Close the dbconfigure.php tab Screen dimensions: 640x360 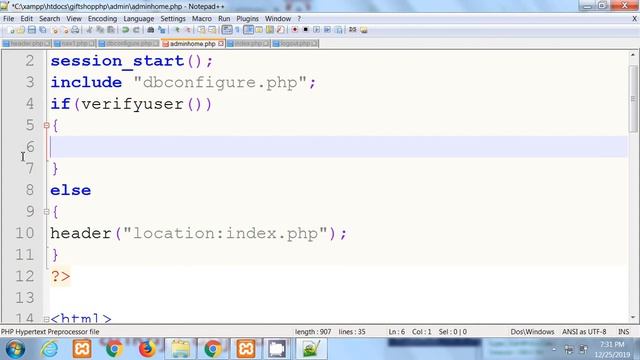click(x=156, y=43)
